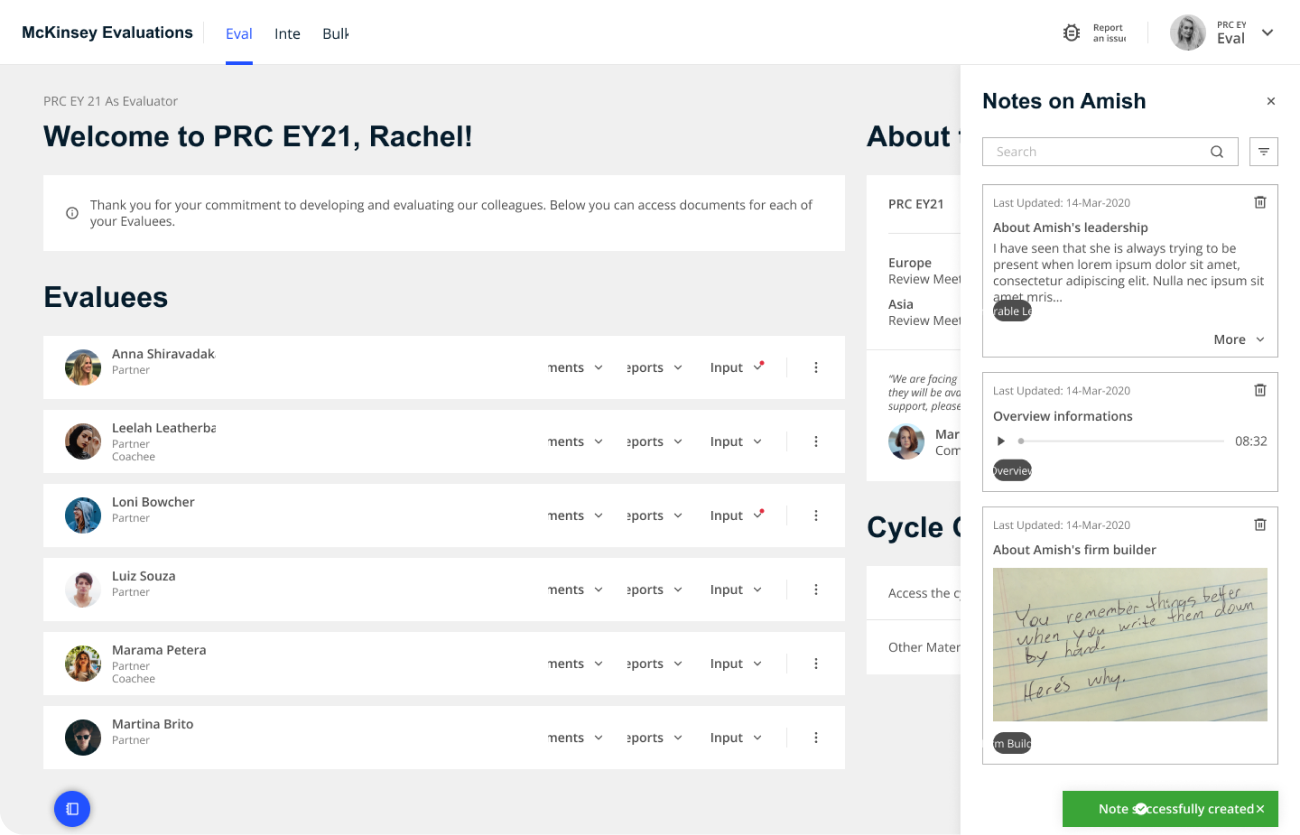
Task: Click Marama Petera's avatar photo
Action: click(83, 664)
